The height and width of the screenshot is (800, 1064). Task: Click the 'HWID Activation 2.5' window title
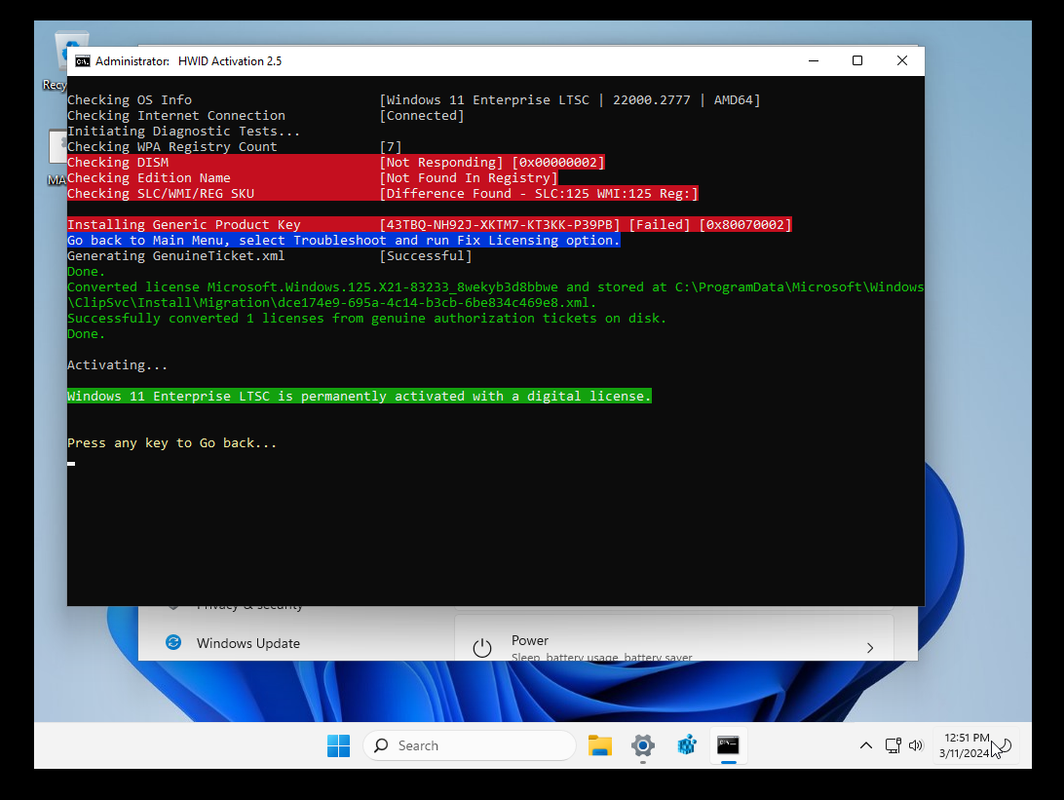pos(229,61)
